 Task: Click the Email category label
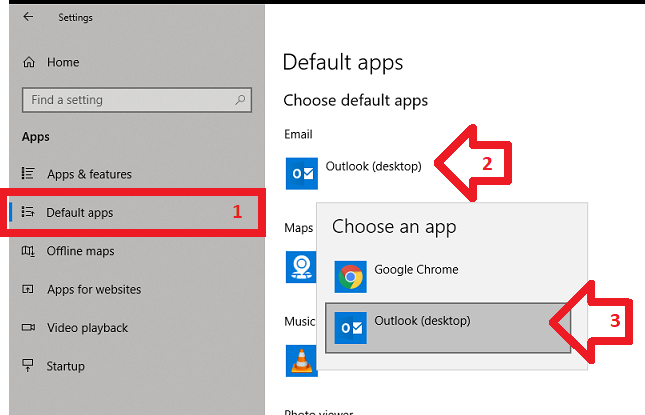(298, 134)
